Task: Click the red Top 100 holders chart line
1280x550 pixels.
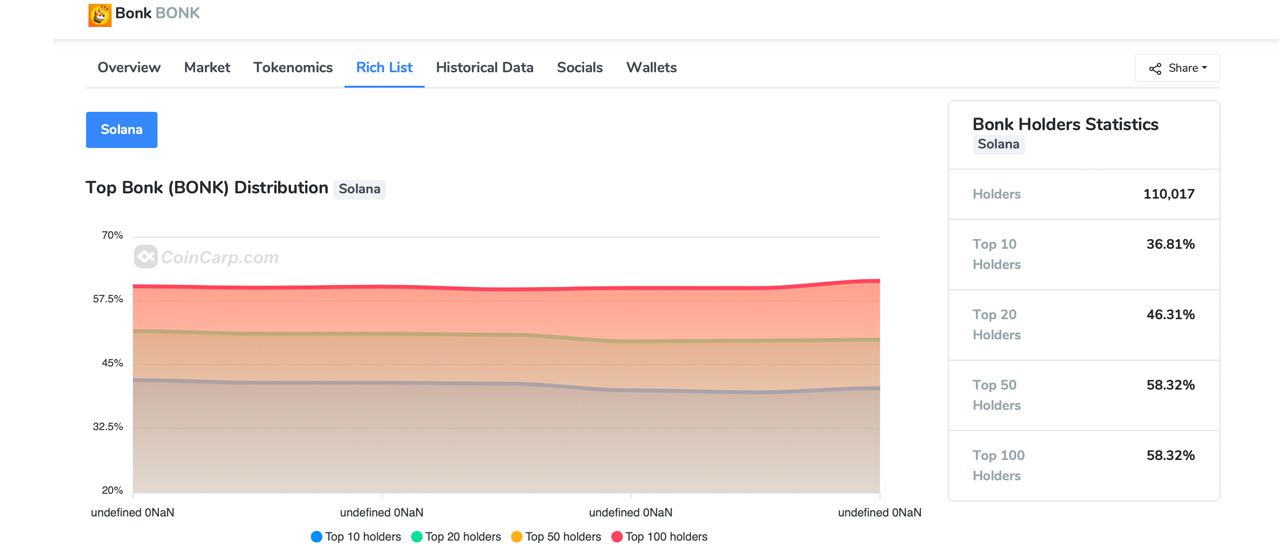Action: [x=506, y=289]
